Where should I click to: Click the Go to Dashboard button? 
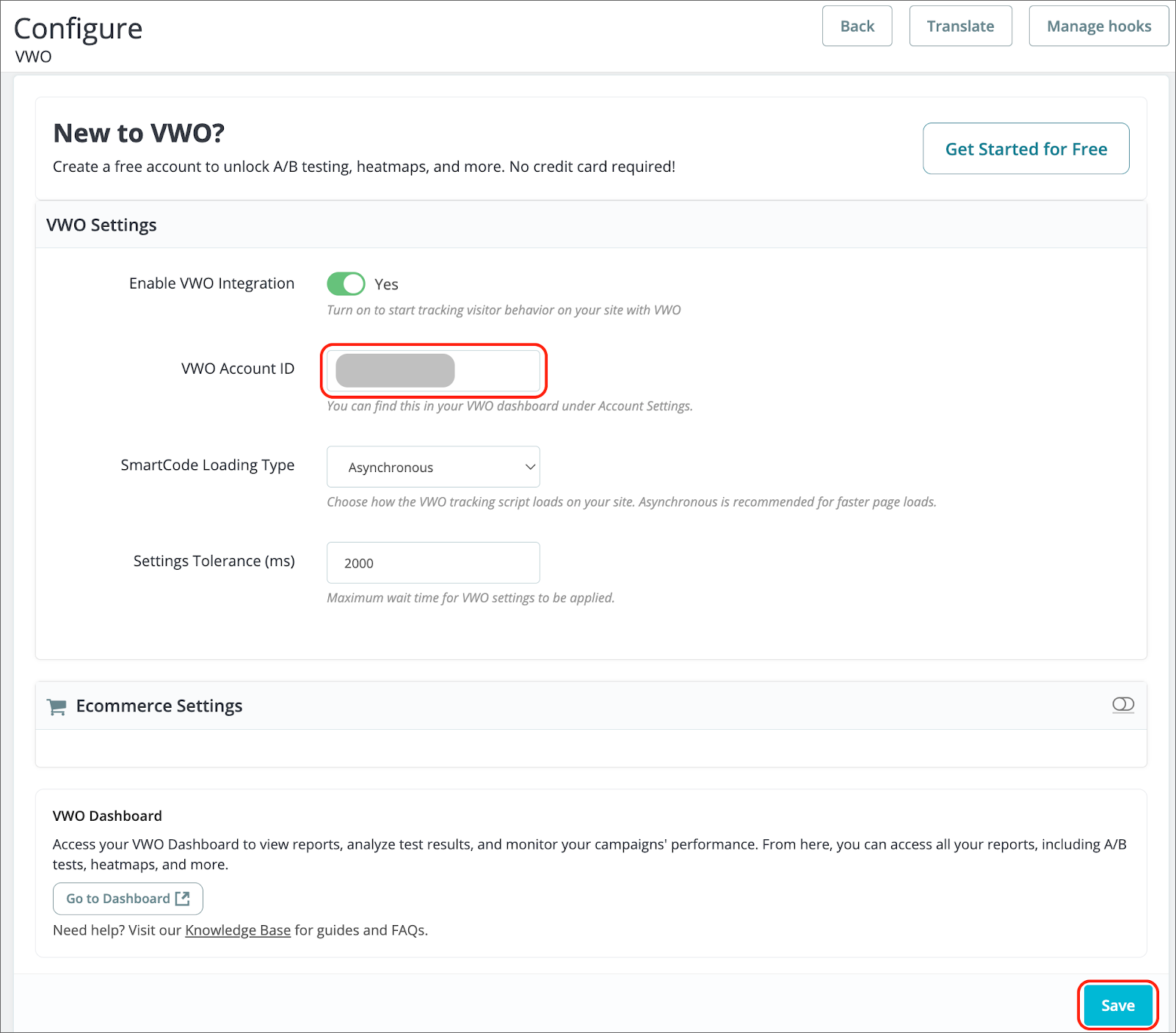tap(128, 899)
